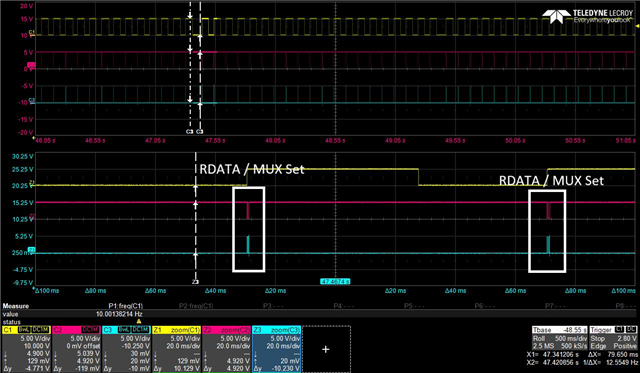Select the right dashed cursor line in upper grid
The width and height of the screenshot is (640, 373).
[200, 67]
